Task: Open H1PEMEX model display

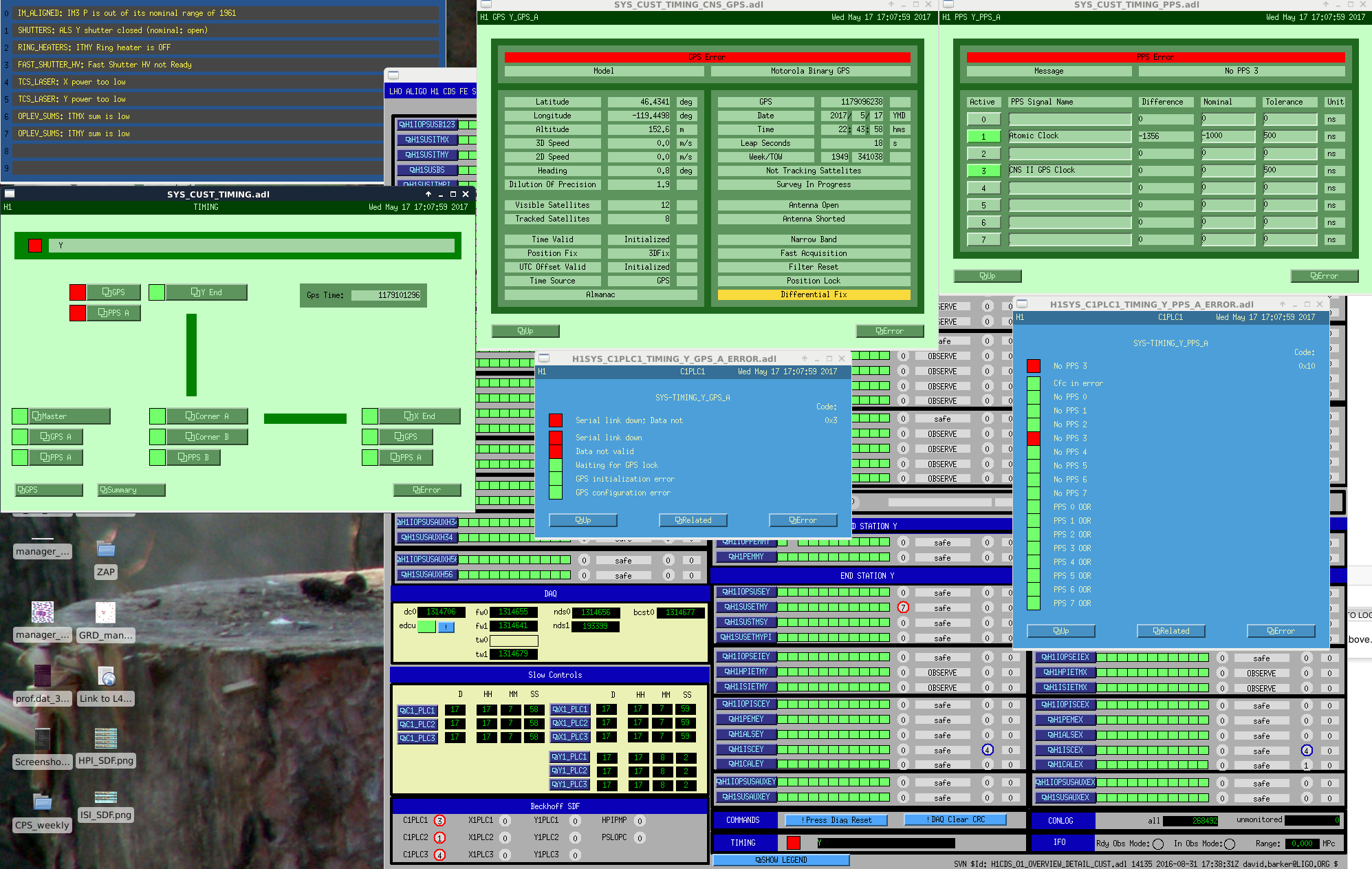Action: coord(1065,720)
